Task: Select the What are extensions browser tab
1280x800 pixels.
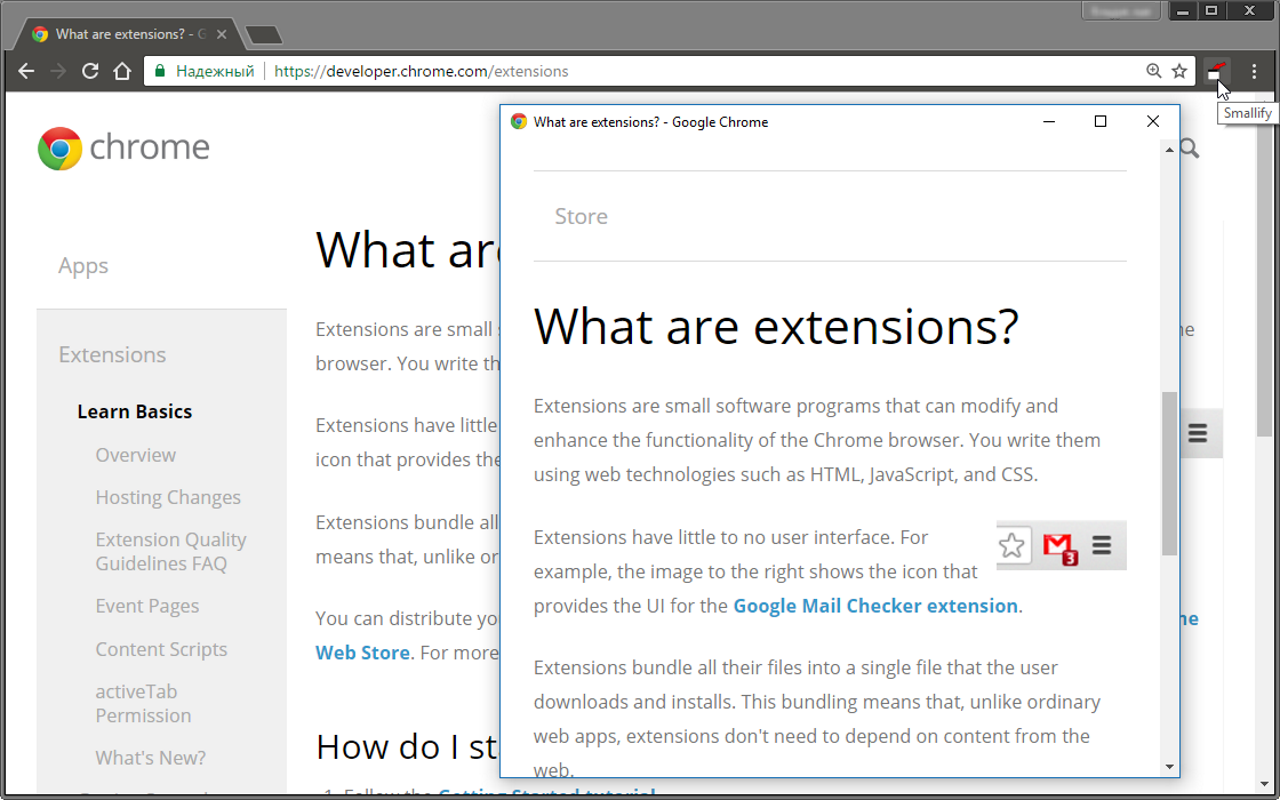Action: [x=120, y=32]
